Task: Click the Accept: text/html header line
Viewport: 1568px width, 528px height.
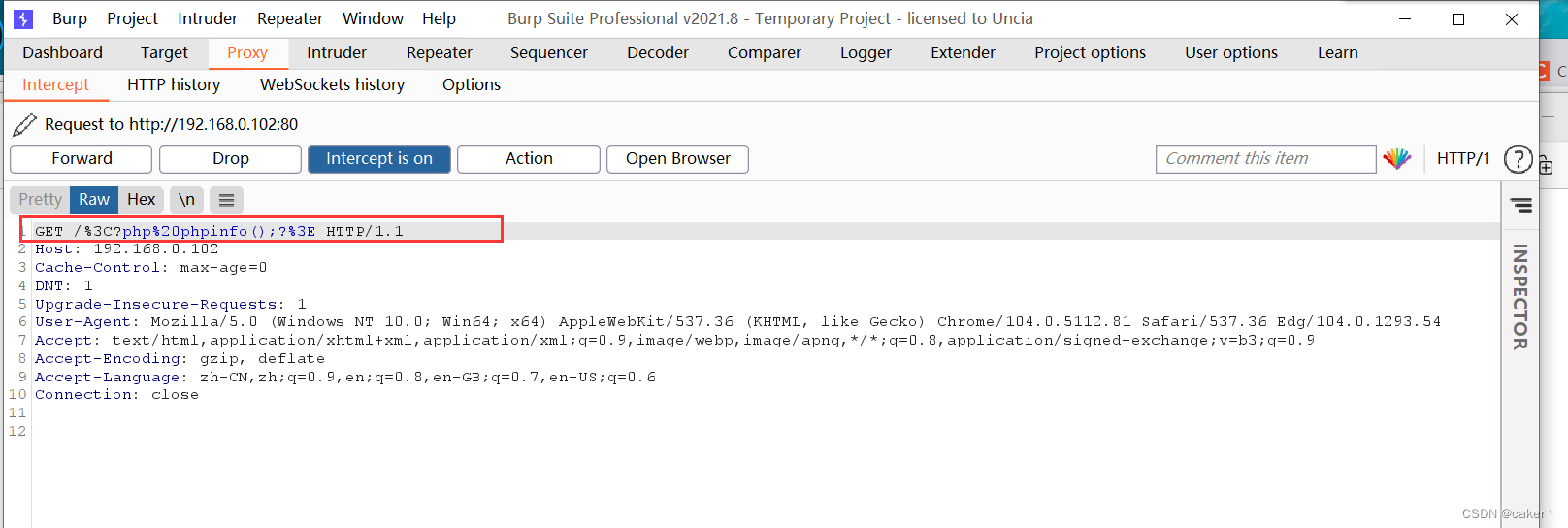Action: [x=675, y=341]
